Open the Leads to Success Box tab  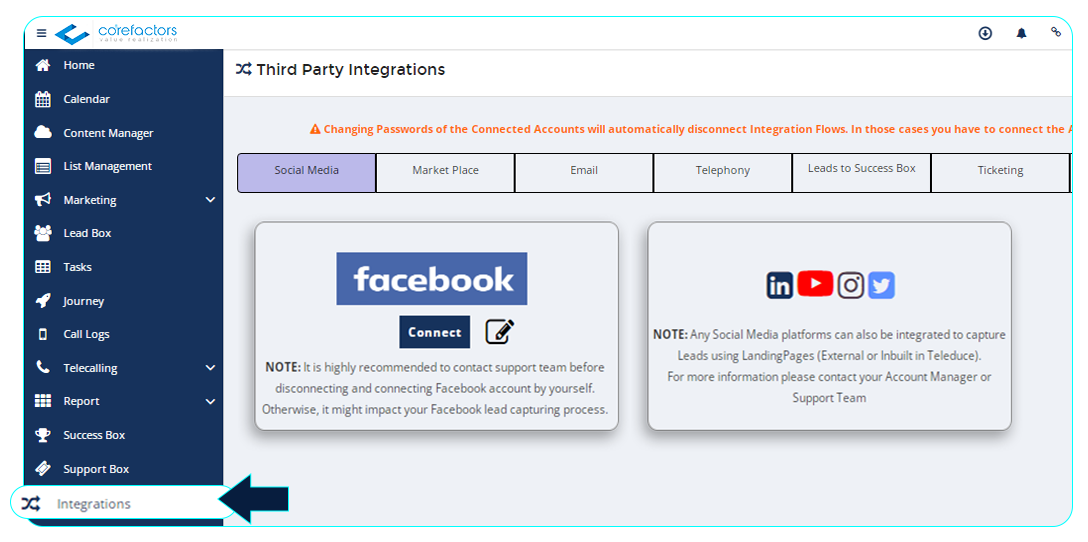point(862,173)
